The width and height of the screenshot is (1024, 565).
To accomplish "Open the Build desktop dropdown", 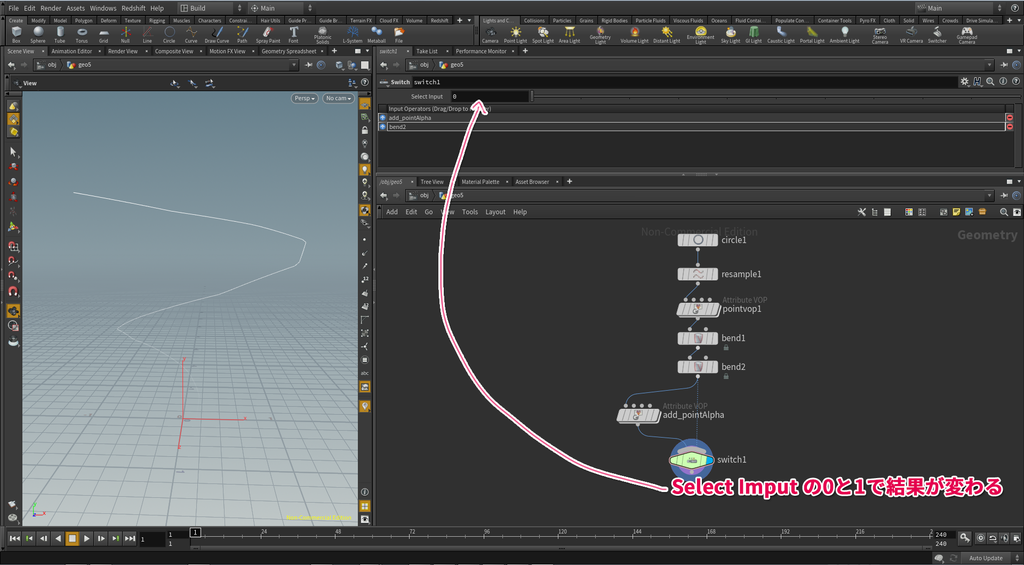I will tap(211, 8).
